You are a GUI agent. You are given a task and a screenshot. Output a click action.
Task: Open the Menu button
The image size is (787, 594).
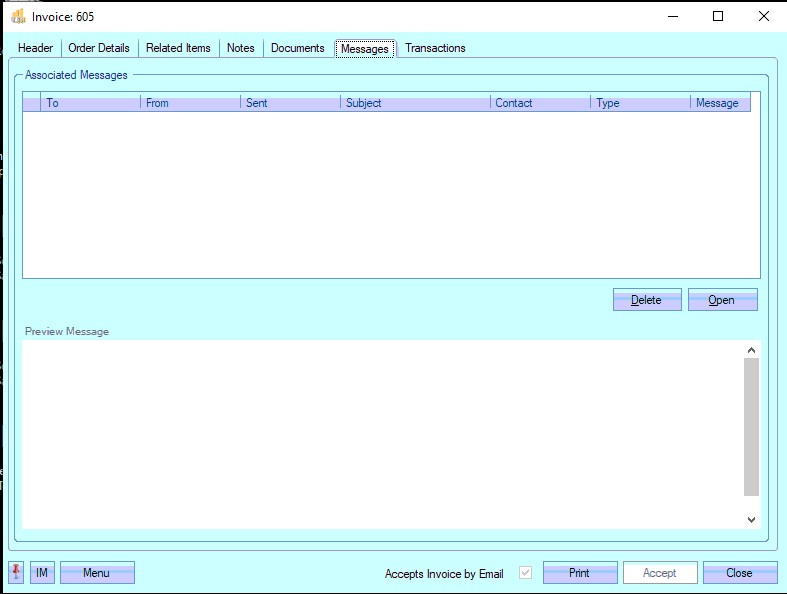pyautogui.click(x=97, y=573)
